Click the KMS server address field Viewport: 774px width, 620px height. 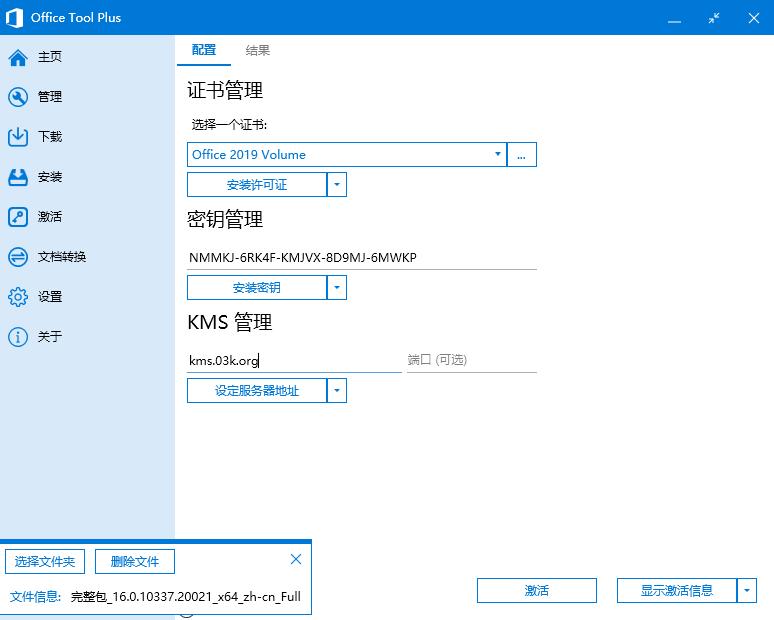click(294, 360)
